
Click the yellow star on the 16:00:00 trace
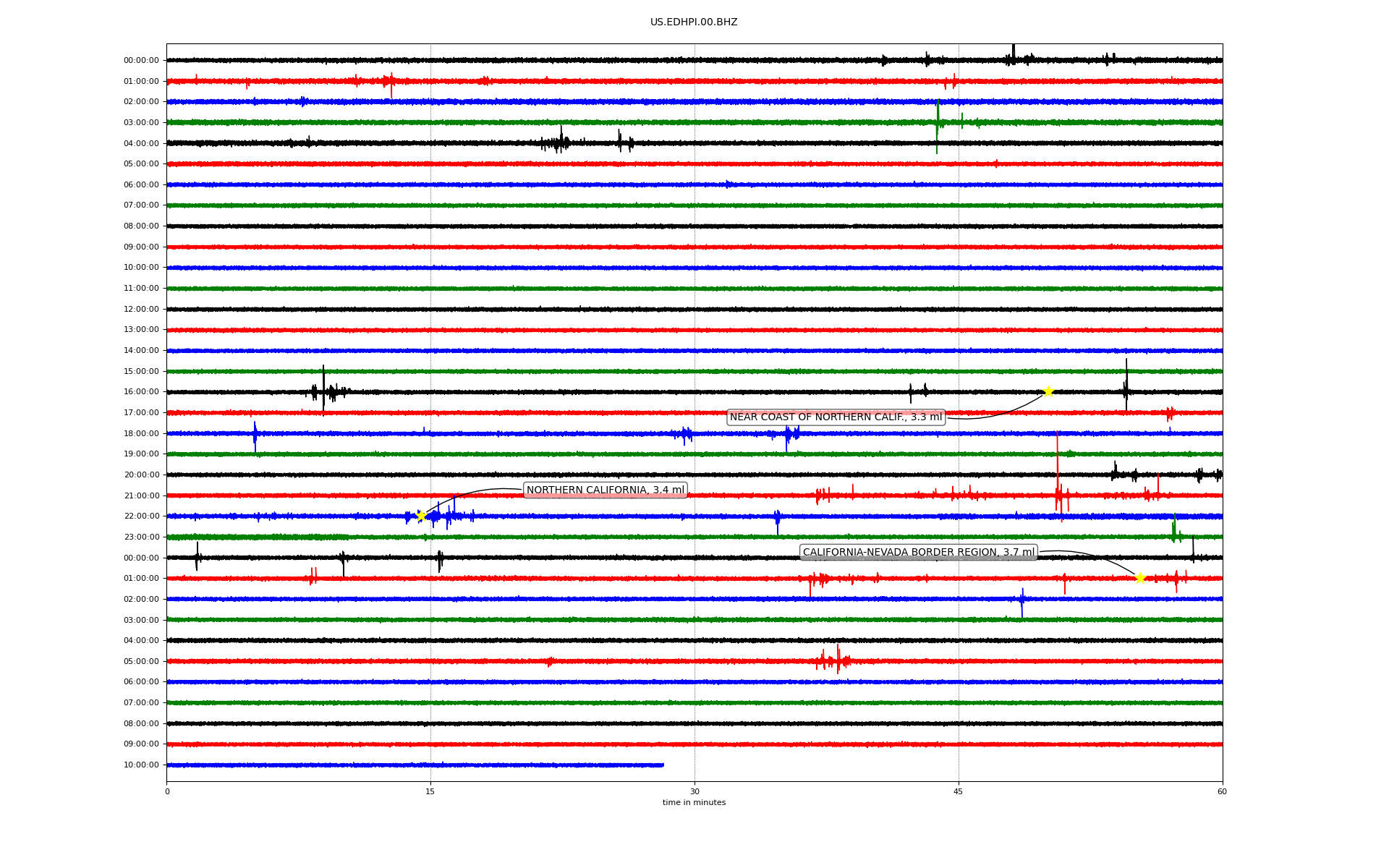[x=1048, y=392]
